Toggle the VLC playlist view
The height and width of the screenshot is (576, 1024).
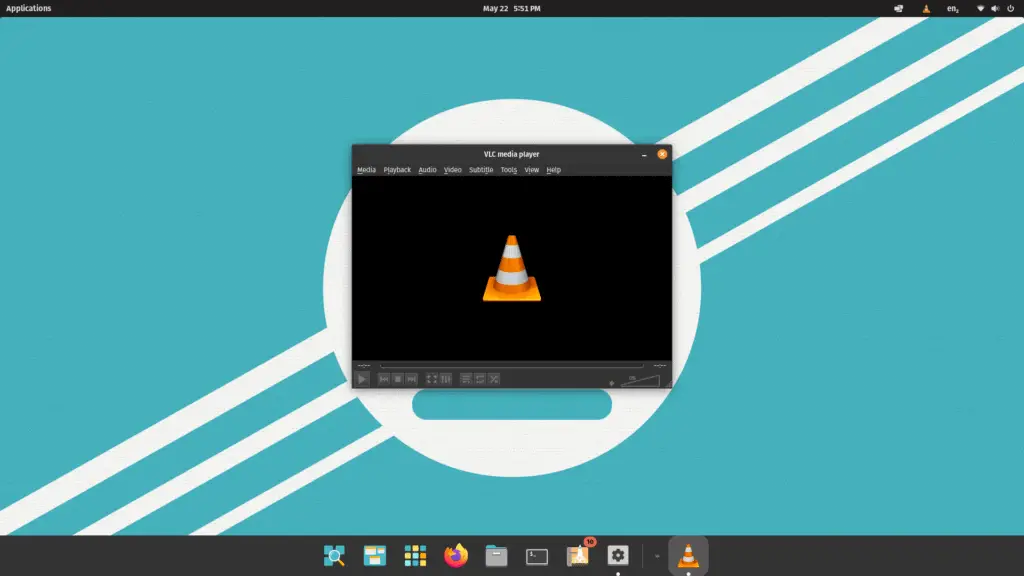click(x=466, y=379)
